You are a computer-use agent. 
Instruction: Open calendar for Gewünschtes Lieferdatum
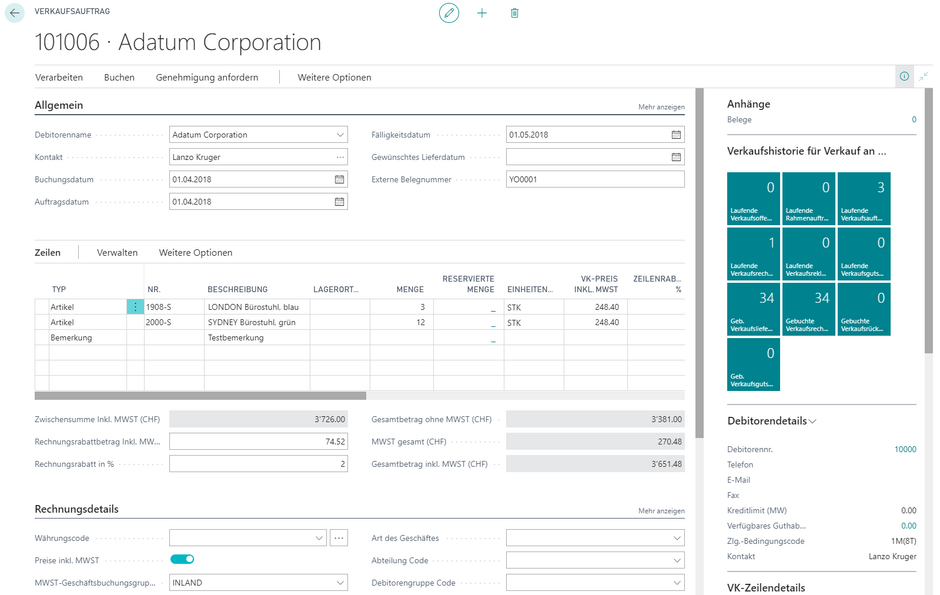676,157
